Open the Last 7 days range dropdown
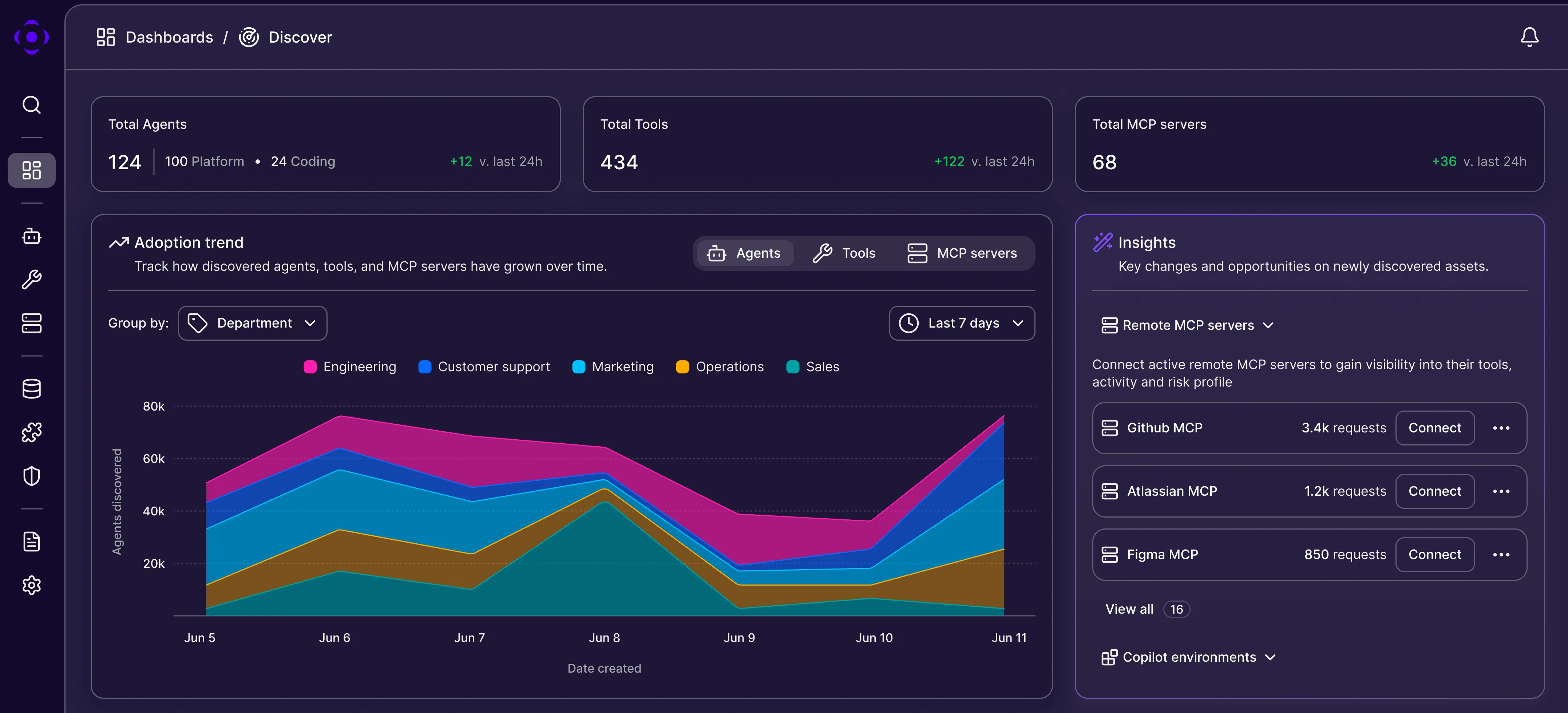The width and height of the screenshot is (1568, 713). pos(962,323)
